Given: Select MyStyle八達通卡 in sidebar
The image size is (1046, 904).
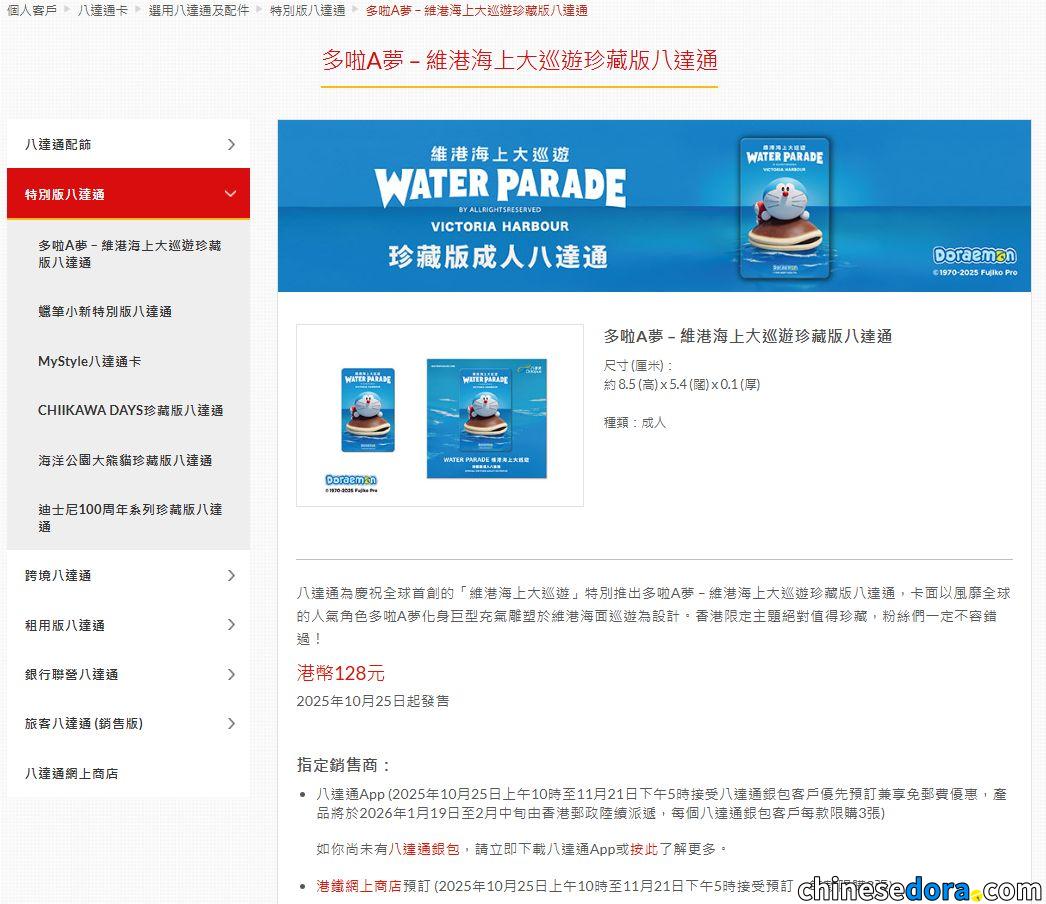Looking at the screenshot, I should 89,361.
